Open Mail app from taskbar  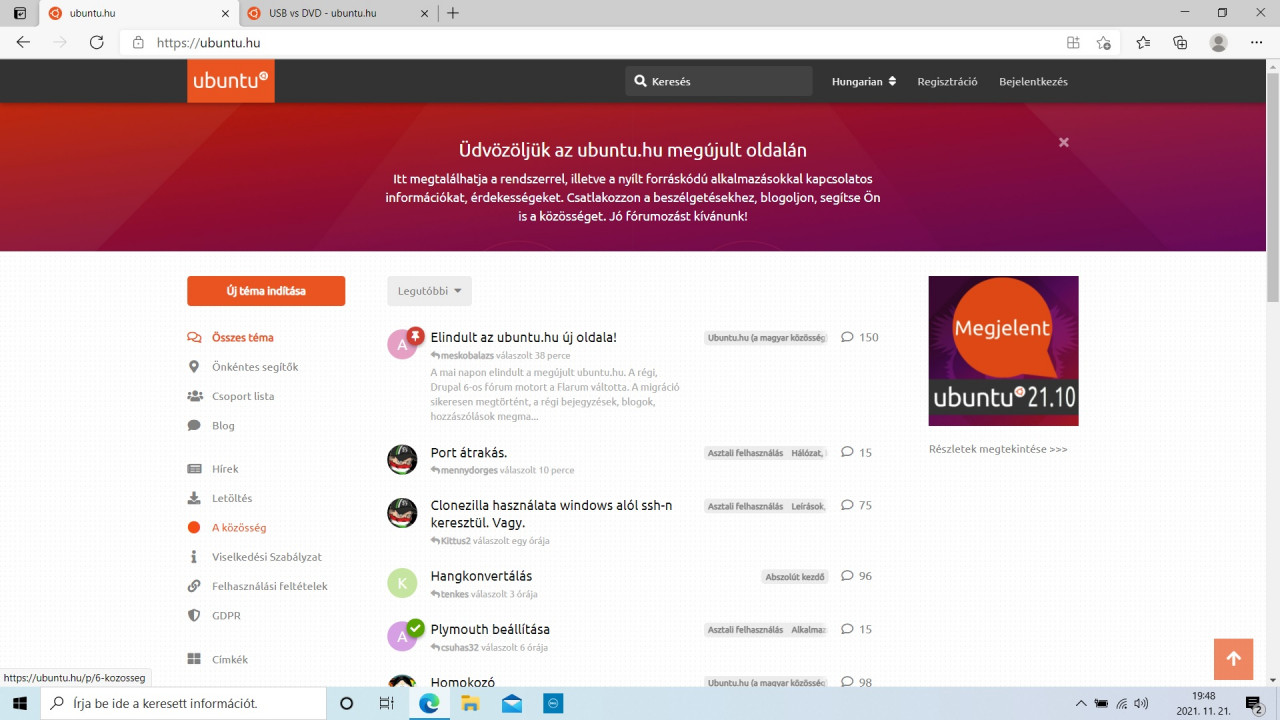click(512, 703)
